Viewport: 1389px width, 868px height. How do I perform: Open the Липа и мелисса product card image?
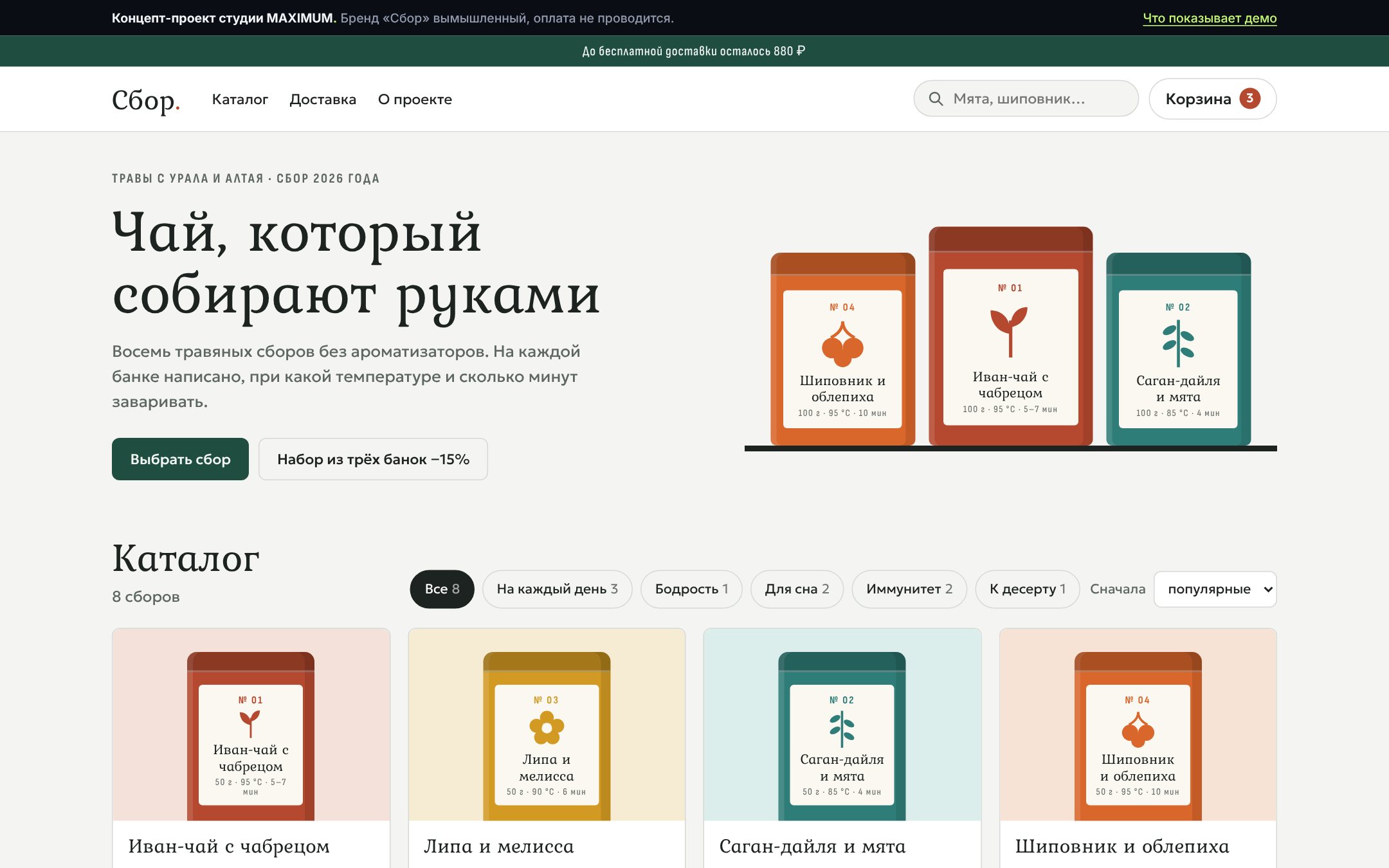547,725
